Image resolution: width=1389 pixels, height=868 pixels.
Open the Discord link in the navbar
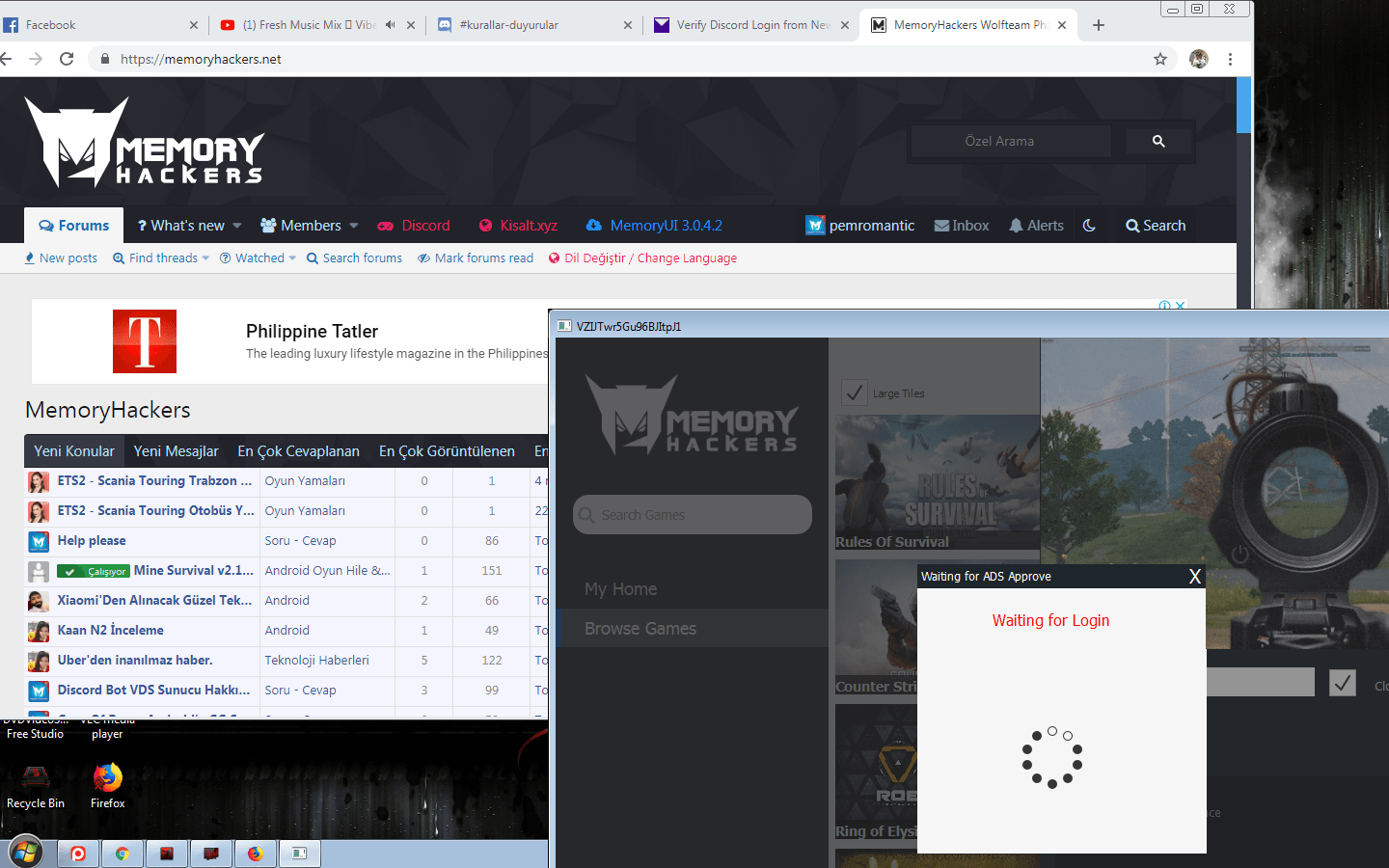[414, 226]
